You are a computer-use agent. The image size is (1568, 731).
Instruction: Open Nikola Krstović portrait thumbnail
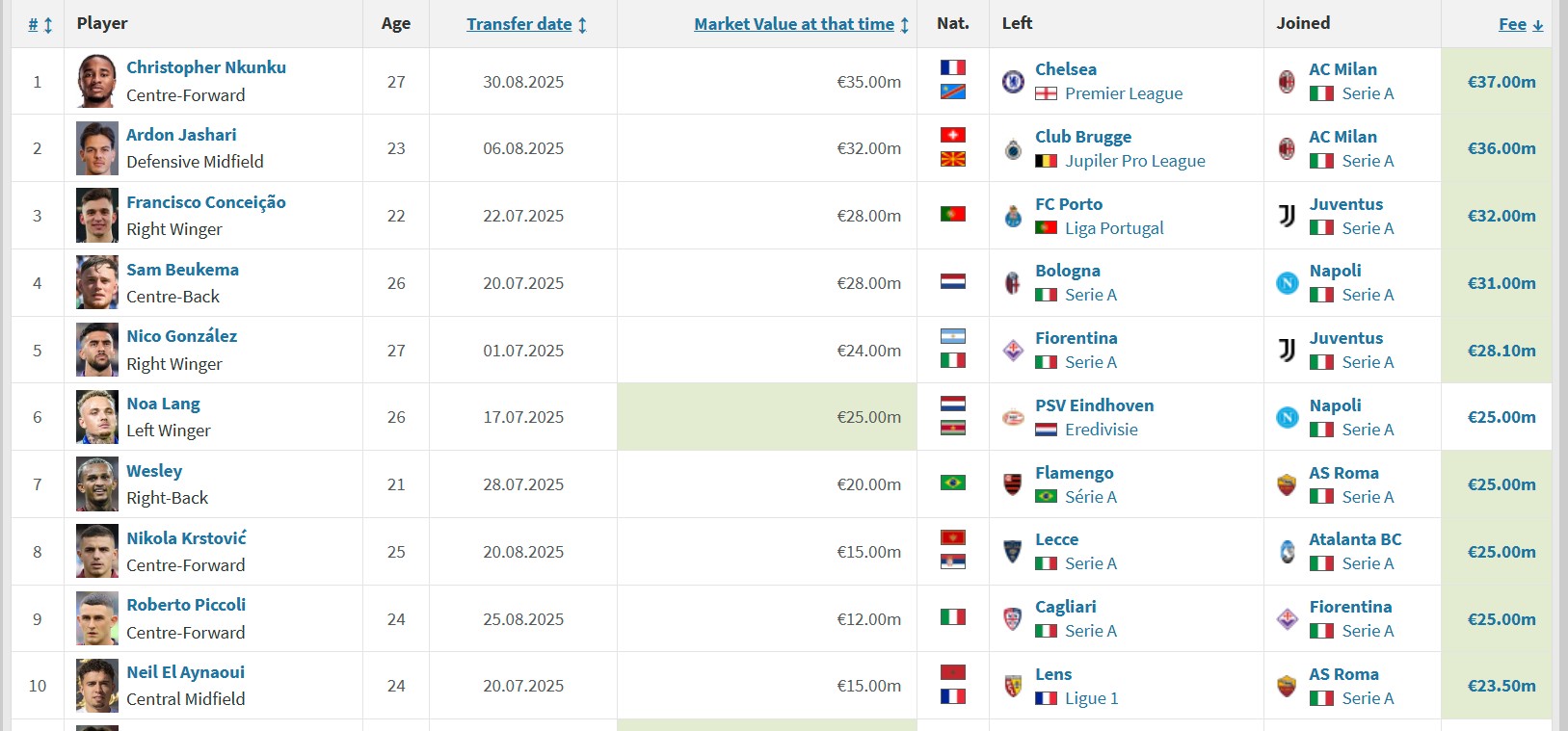(x=97, y=552)
